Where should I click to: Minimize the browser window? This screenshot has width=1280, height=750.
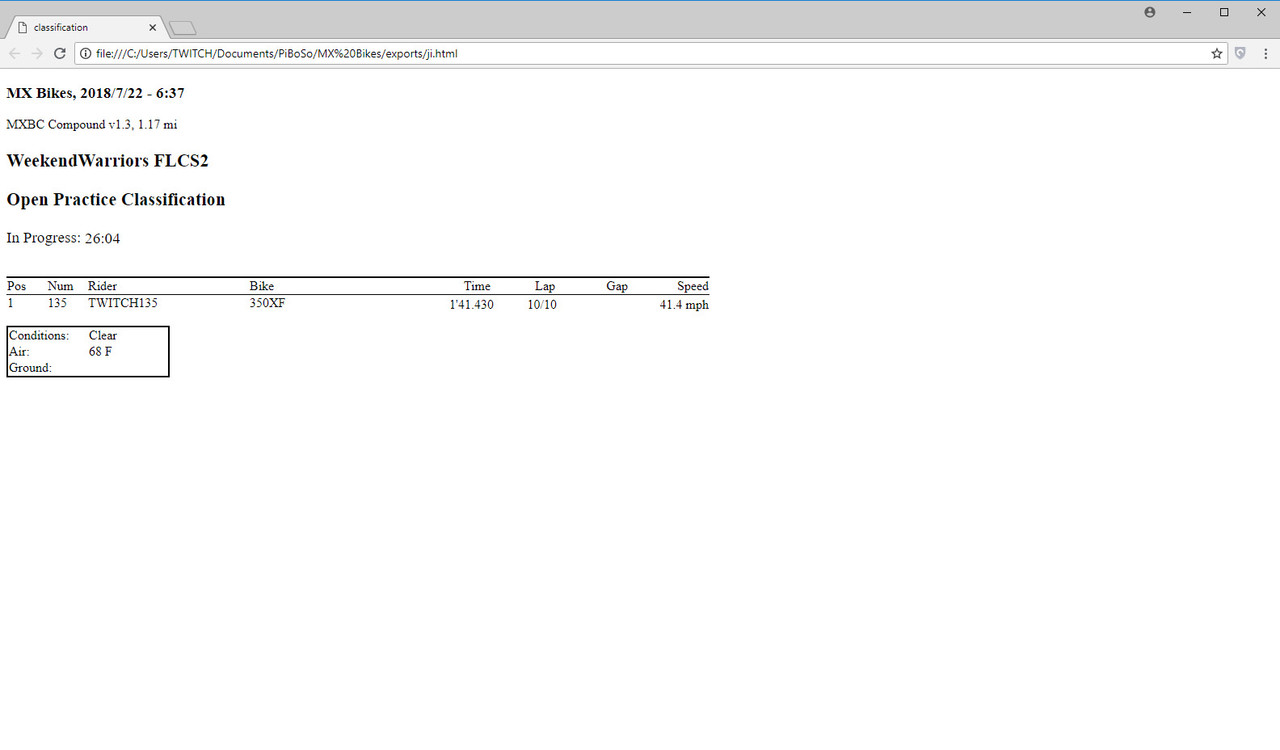point(1186,12)
